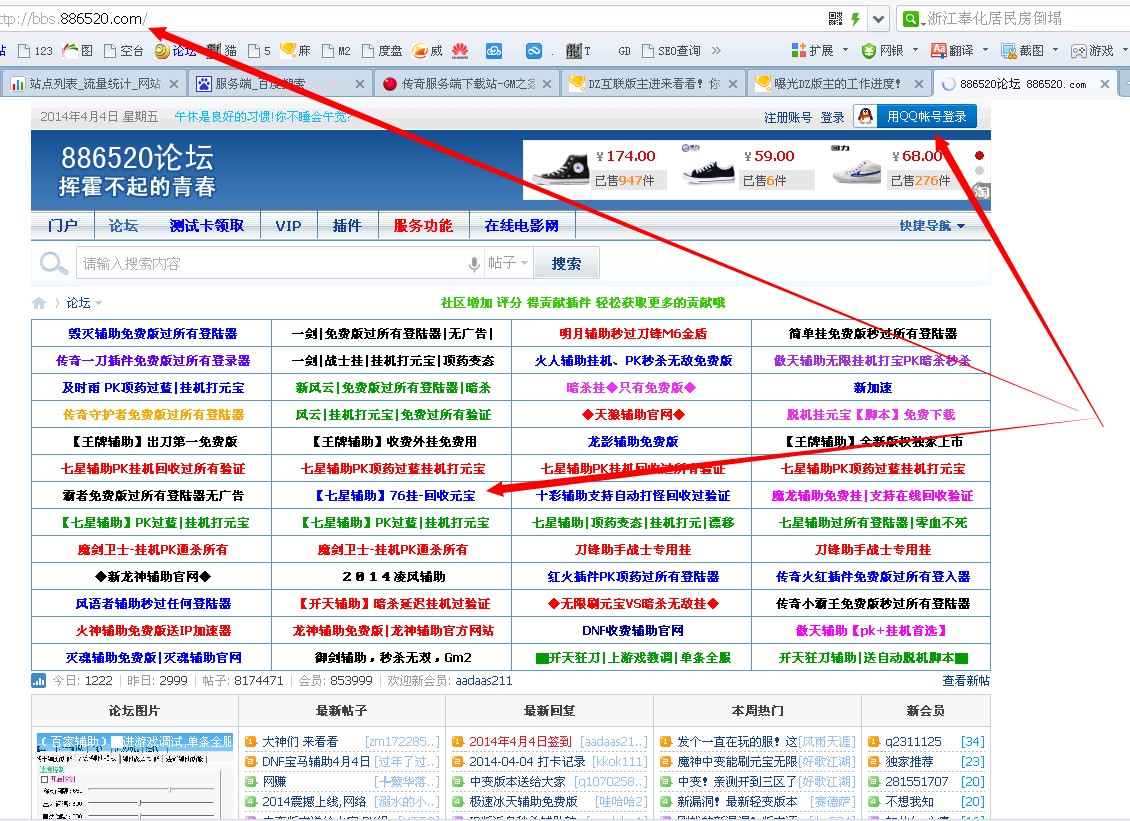Open the 麻 bookmark
Screen dimensions: 1130x821
pos(295,50)
